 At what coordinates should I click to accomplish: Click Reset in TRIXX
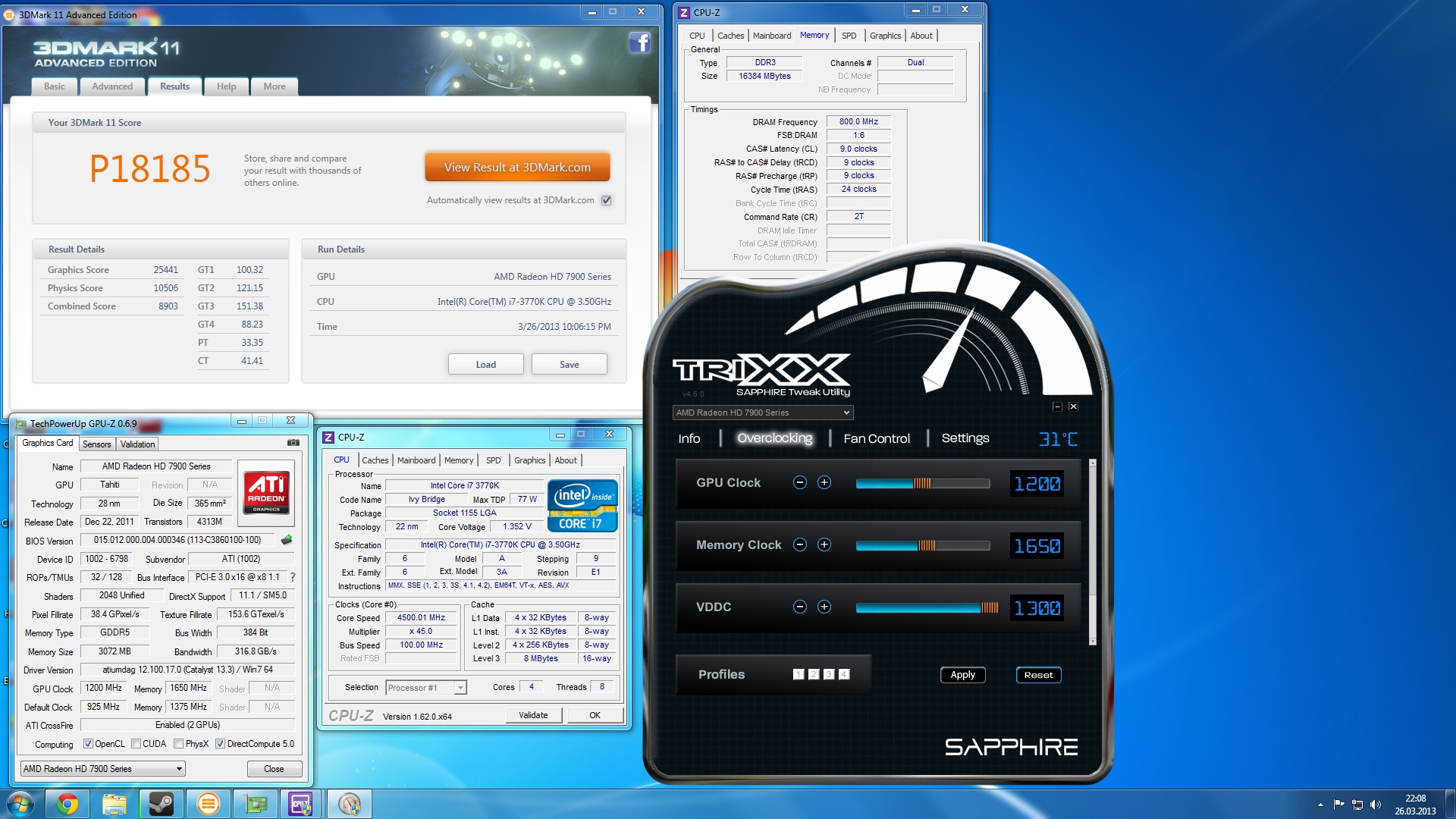click(x=1038, y=675)
